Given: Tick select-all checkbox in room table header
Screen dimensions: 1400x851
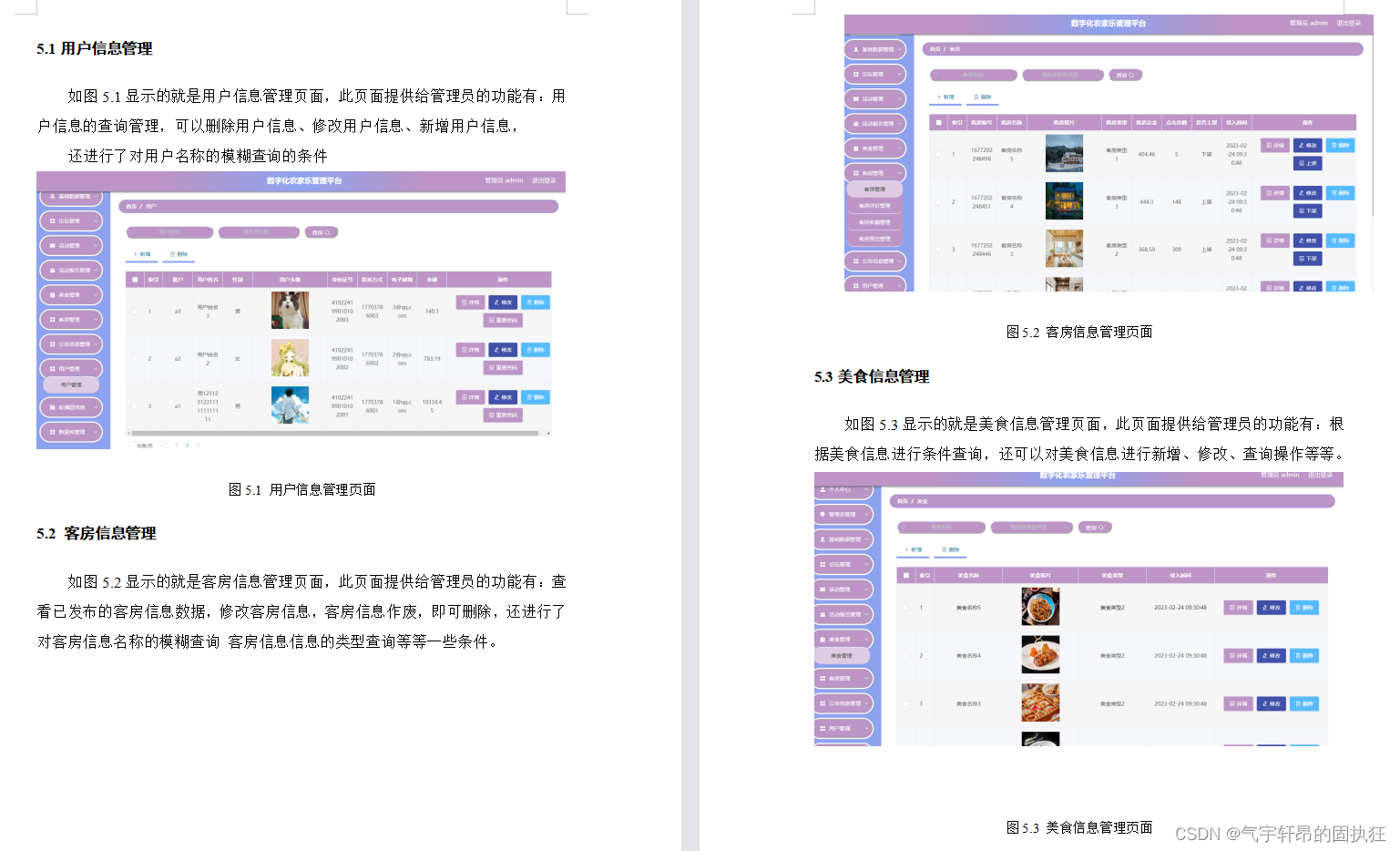Looking at the screenshot, I should pos(939,122).
